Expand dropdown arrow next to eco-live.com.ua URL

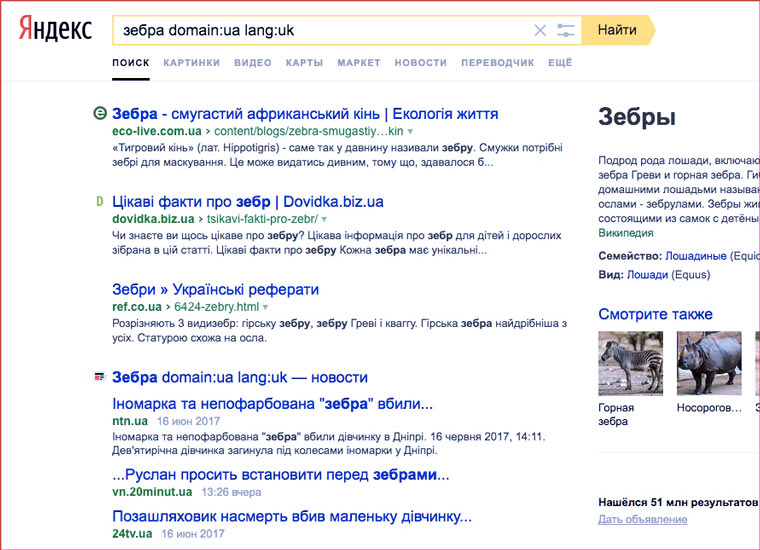point(411,131)
